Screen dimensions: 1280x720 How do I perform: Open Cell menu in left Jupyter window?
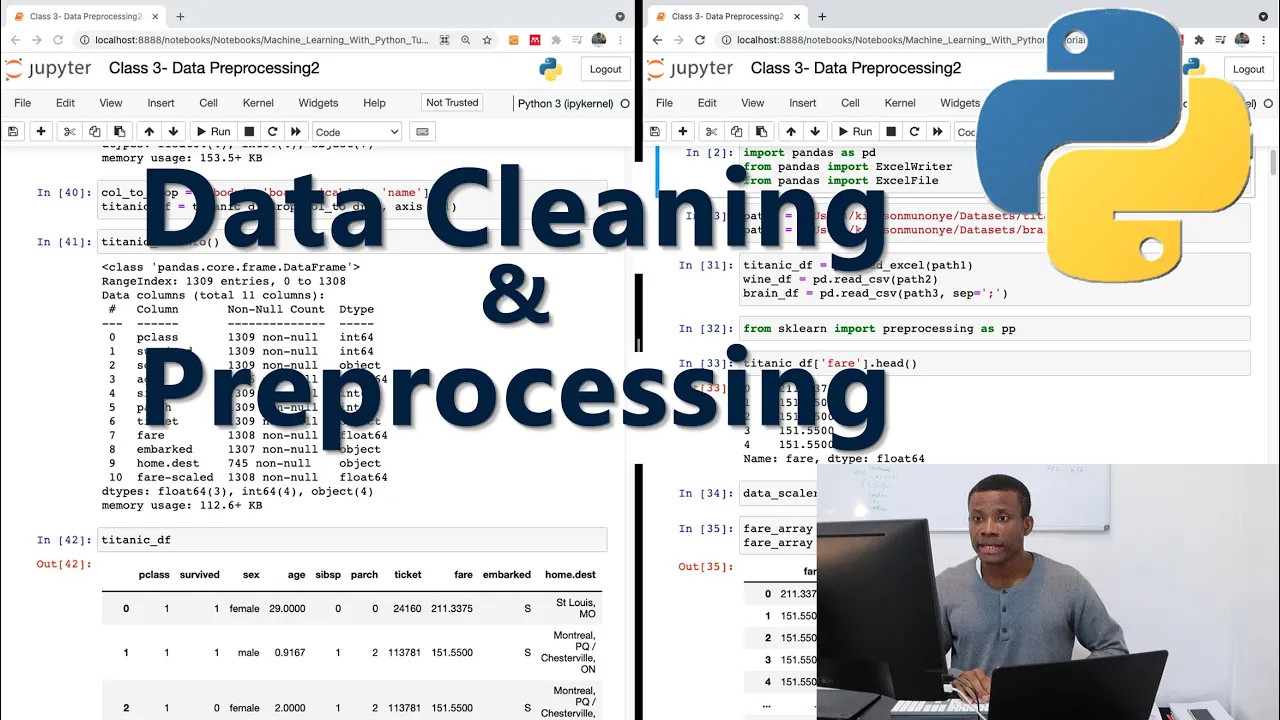pyautogui.click(x=208, y=103)
